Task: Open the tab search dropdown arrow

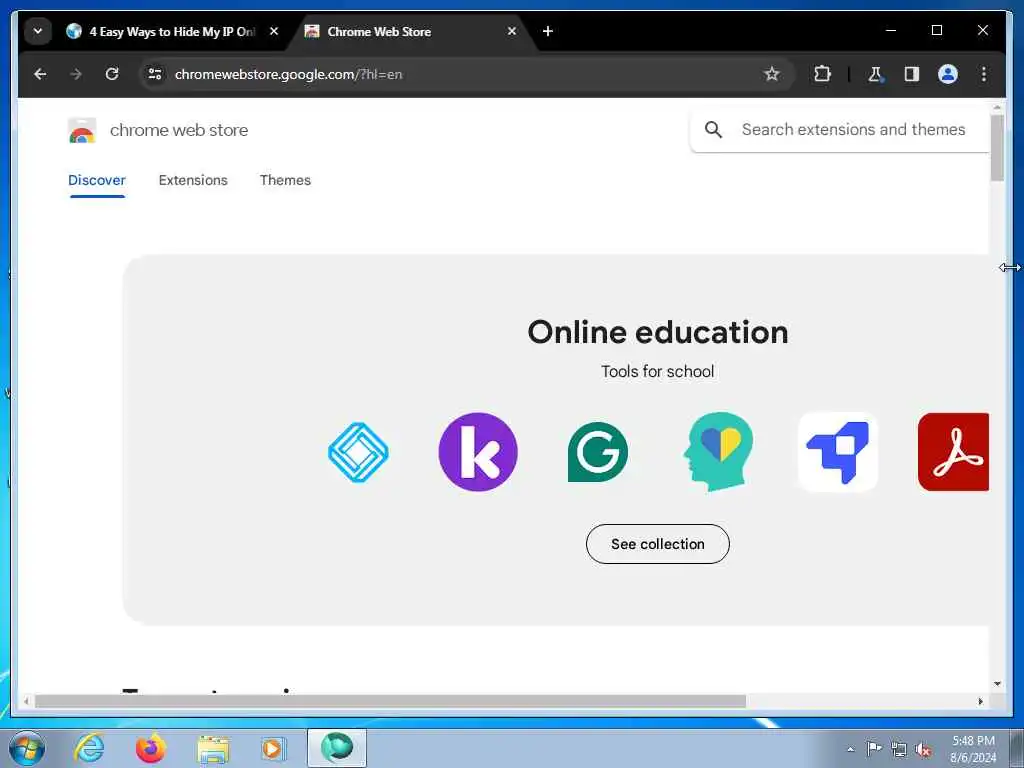Action: pyautogui.click(x=38, y=31)
